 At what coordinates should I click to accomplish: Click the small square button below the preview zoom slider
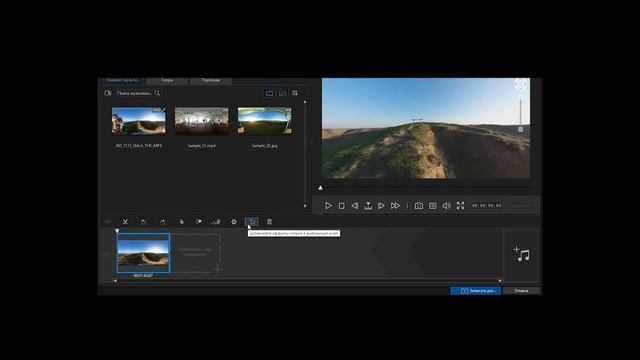pos(520,129)
